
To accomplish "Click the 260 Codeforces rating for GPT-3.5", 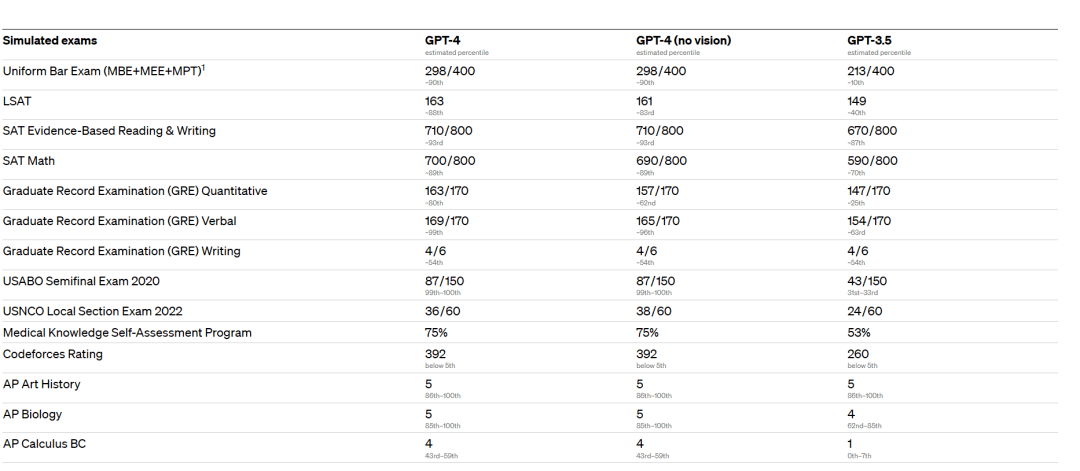I will tap(857, 354).
